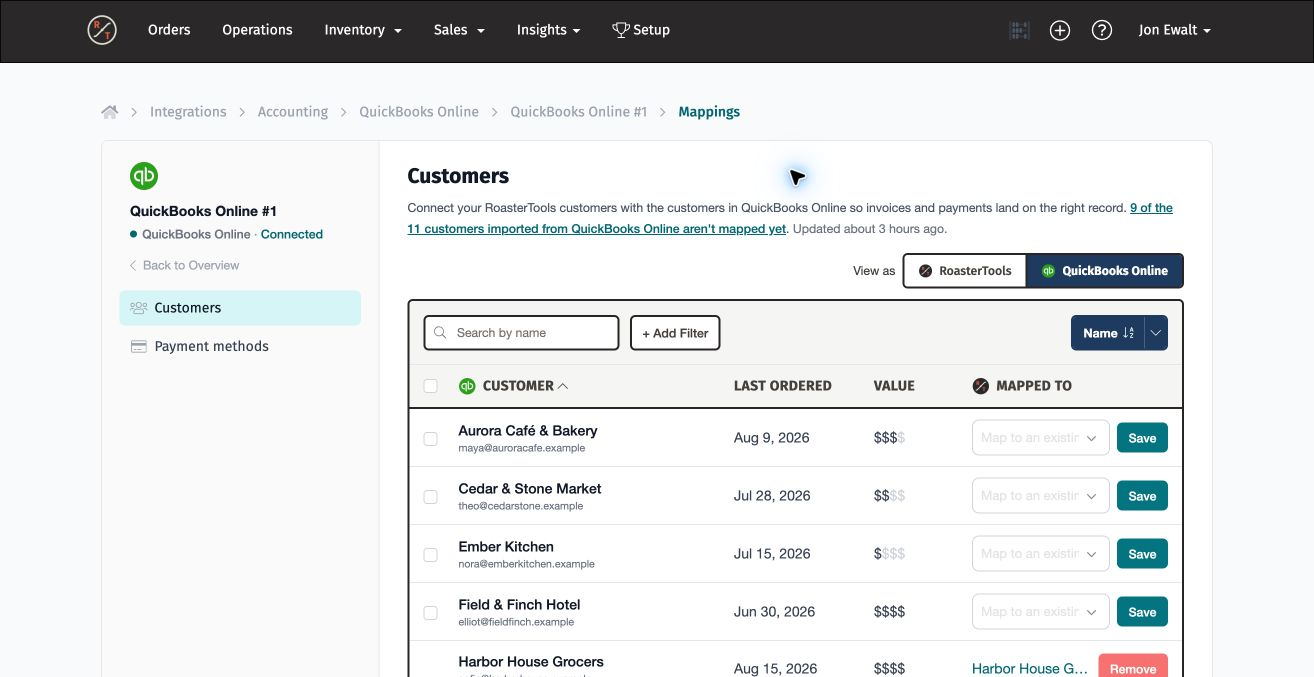
Task: Click QuickBooks icon in Customer column header
Action: [466, 386]
